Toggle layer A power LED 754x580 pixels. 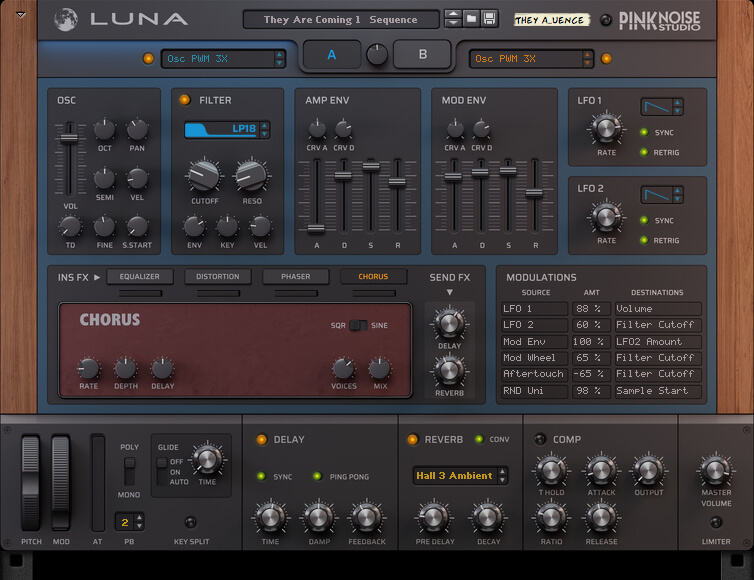148,59
